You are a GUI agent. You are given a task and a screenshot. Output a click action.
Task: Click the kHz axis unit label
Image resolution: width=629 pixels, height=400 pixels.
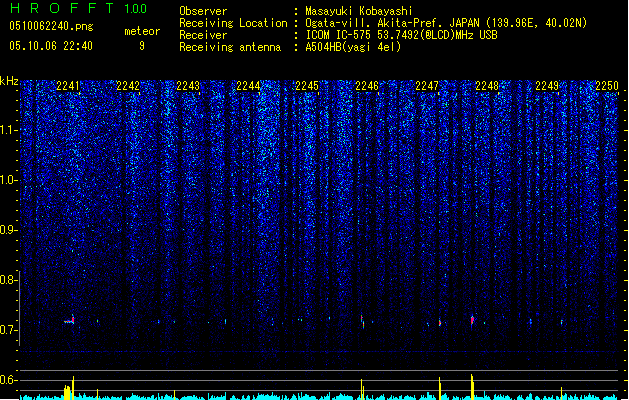(x=9, y=81)
